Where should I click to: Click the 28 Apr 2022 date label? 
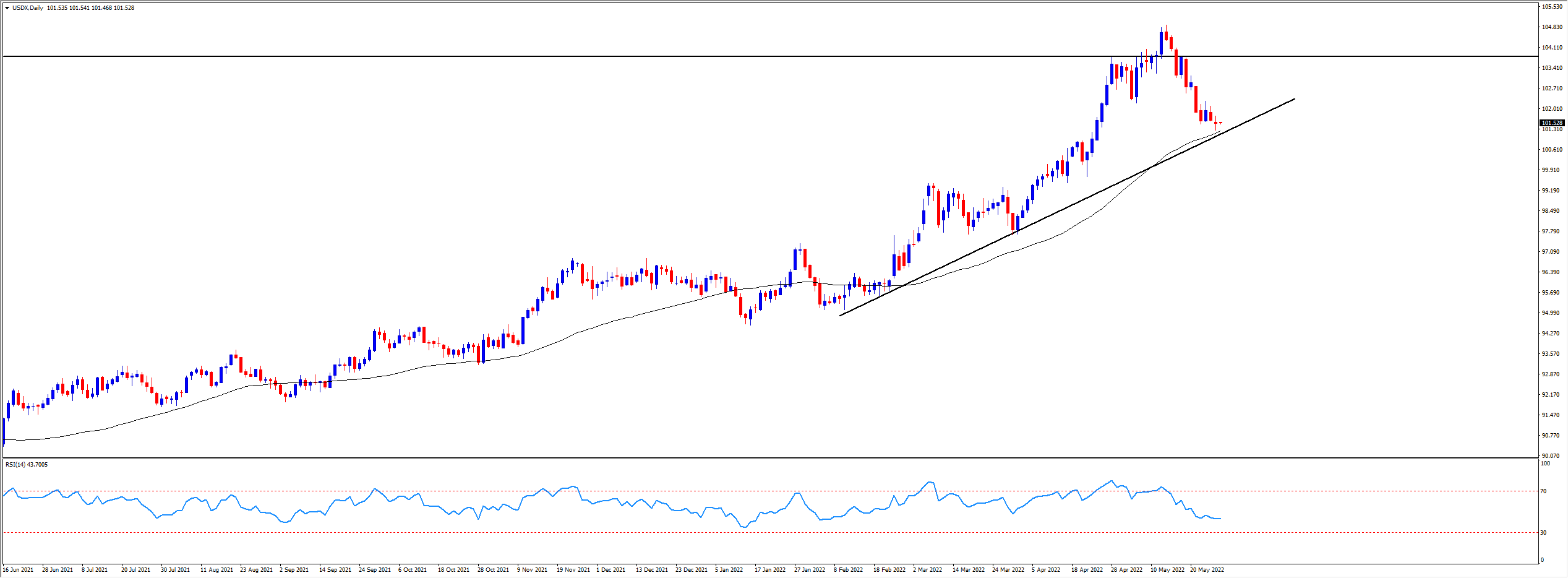(x=1126, y=570)
